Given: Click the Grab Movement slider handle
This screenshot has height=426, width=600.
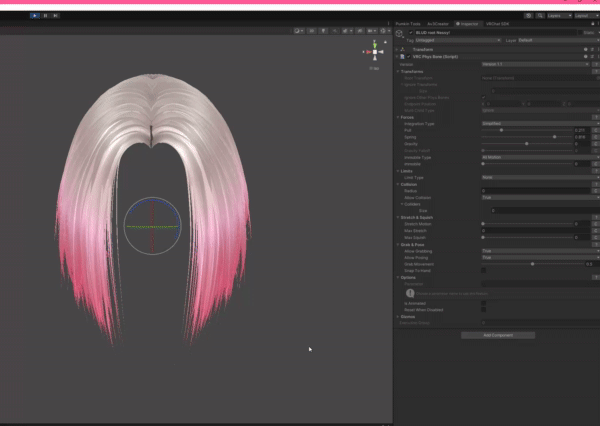Looking at the screenshot, I should click(x=532, y=264).
